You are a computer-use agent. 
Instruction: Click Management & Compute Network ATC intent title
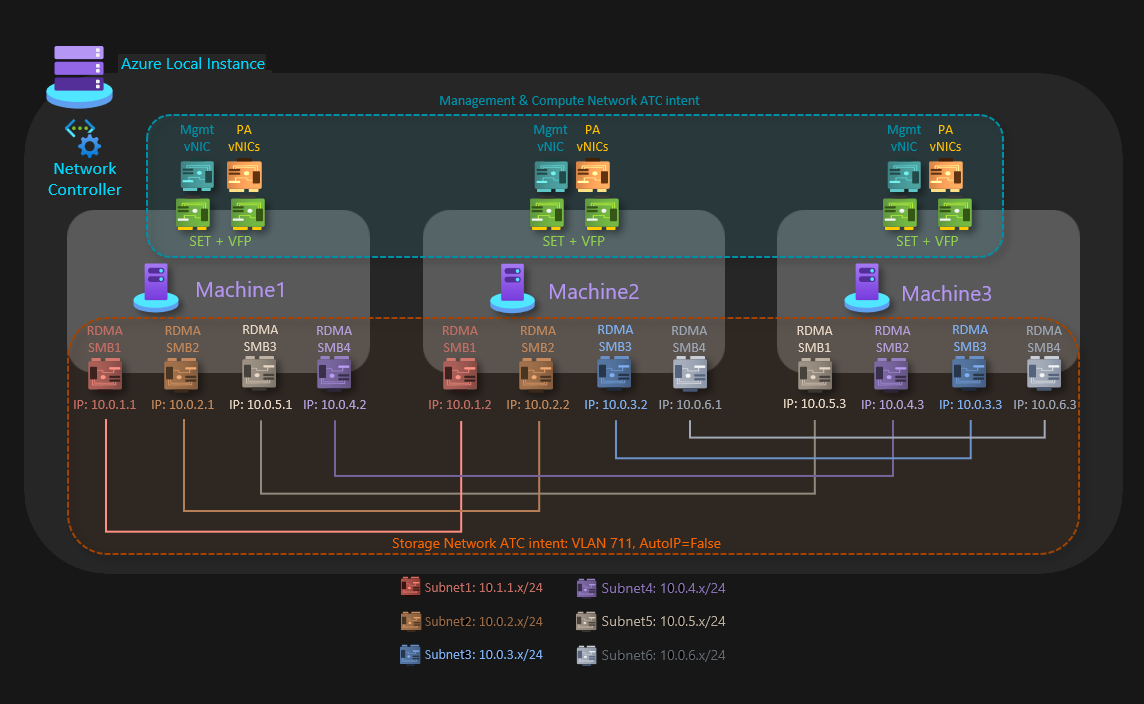pos(569,101)
